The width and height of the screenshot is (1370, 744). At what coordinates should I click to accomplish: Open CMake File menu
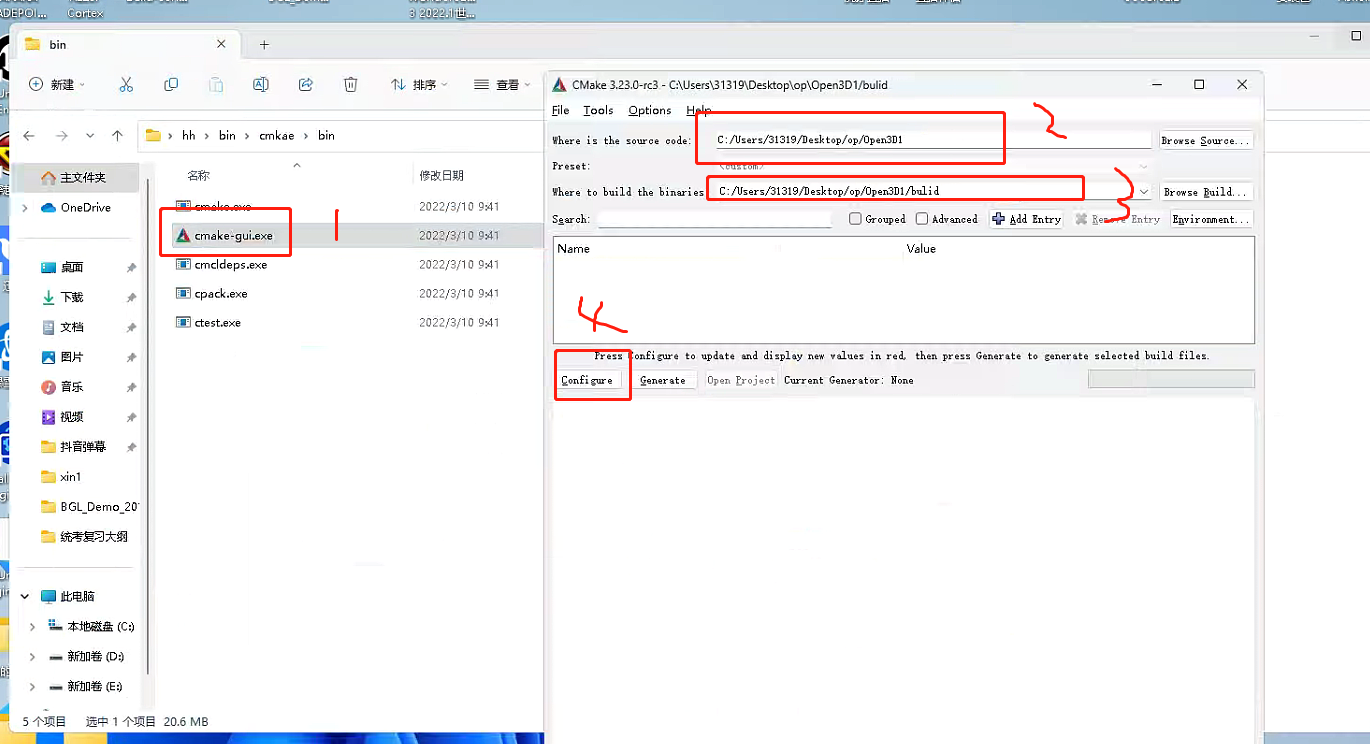560,110
